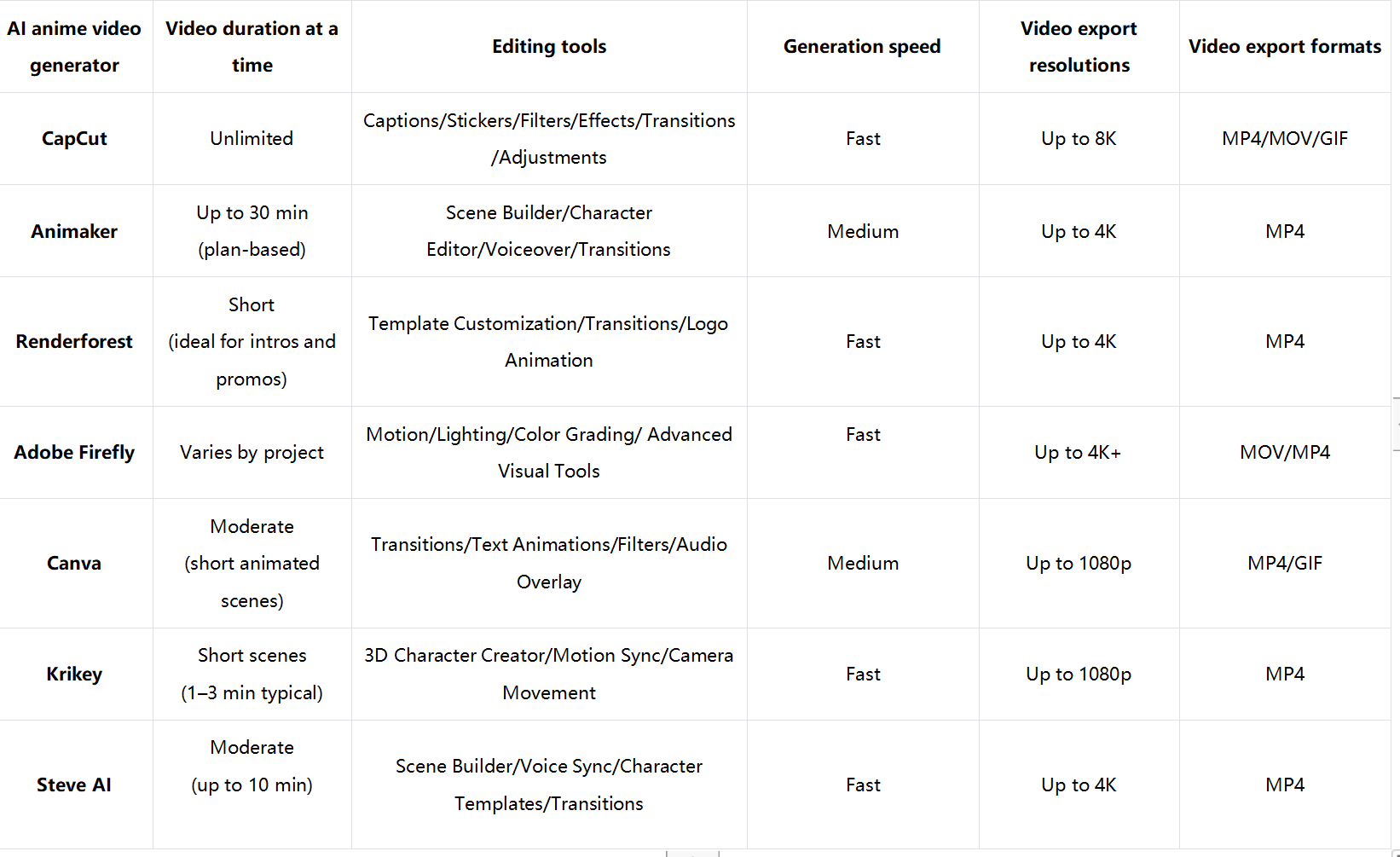
Task: Select the Adobe Firefly cell
Action: click(74, 453)
